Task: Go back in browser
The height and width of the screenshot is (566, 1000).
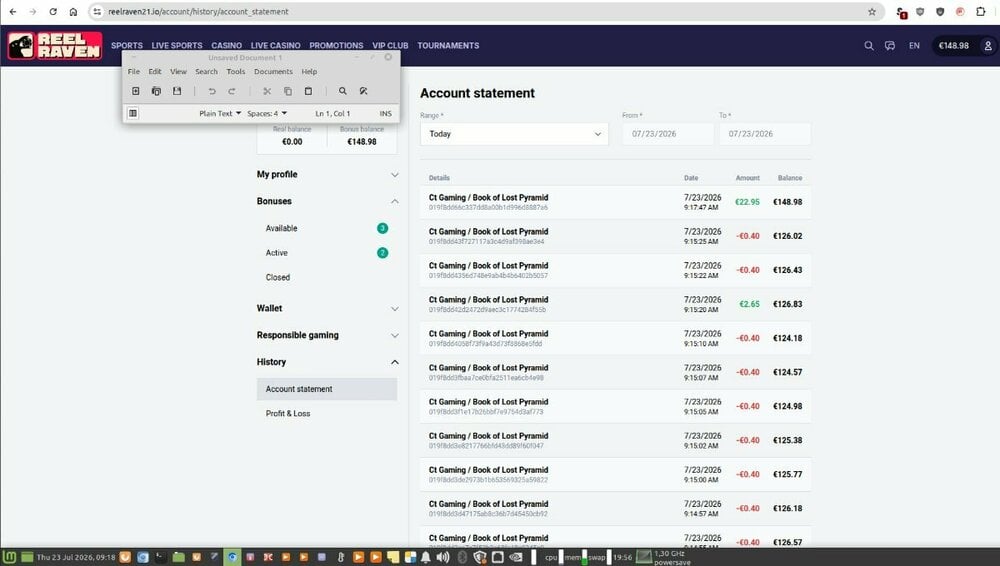Action: [13, 11]
